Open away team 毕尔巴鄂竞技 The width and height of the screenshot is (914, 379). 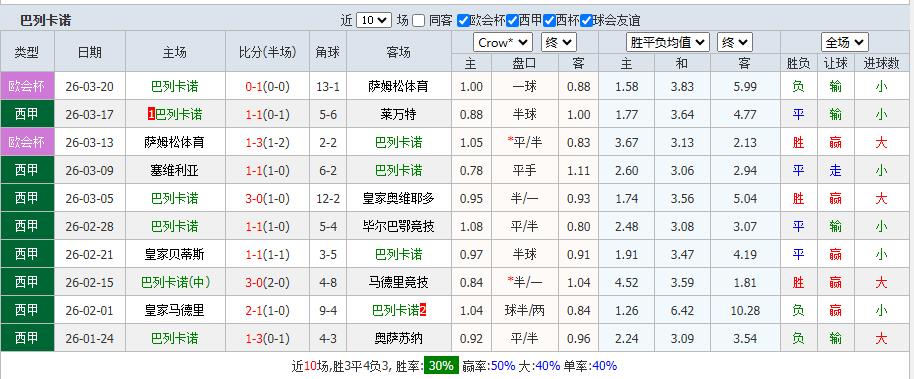(399, 227)
